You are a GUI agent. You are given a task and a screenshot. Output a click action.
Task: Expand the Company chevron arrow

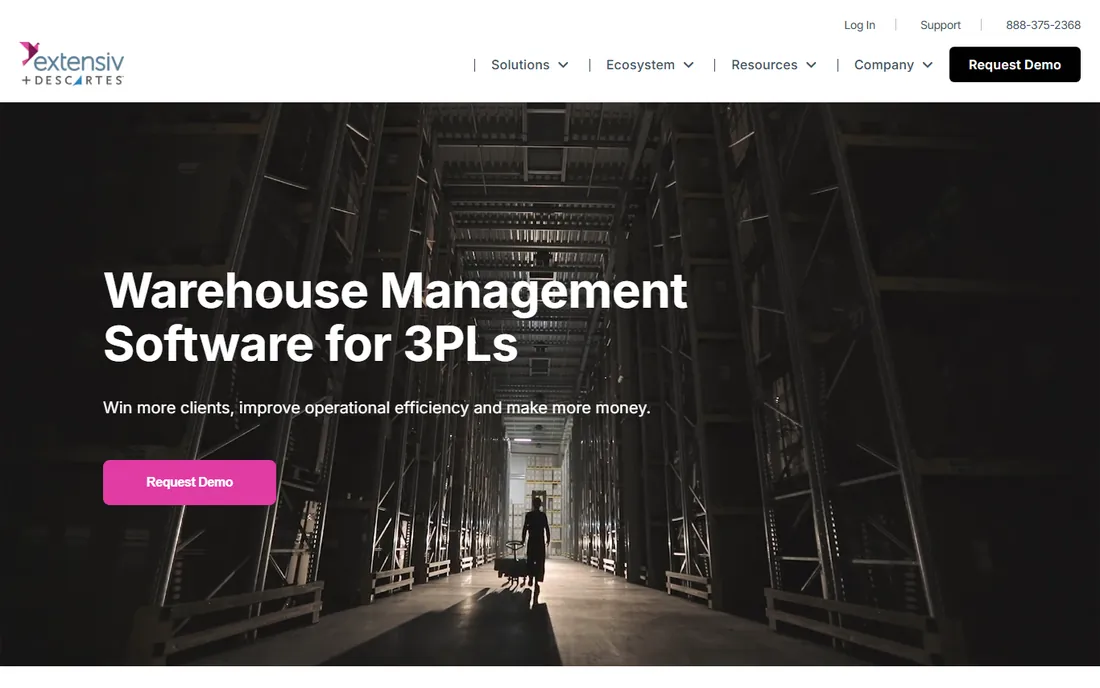[927, 65]
